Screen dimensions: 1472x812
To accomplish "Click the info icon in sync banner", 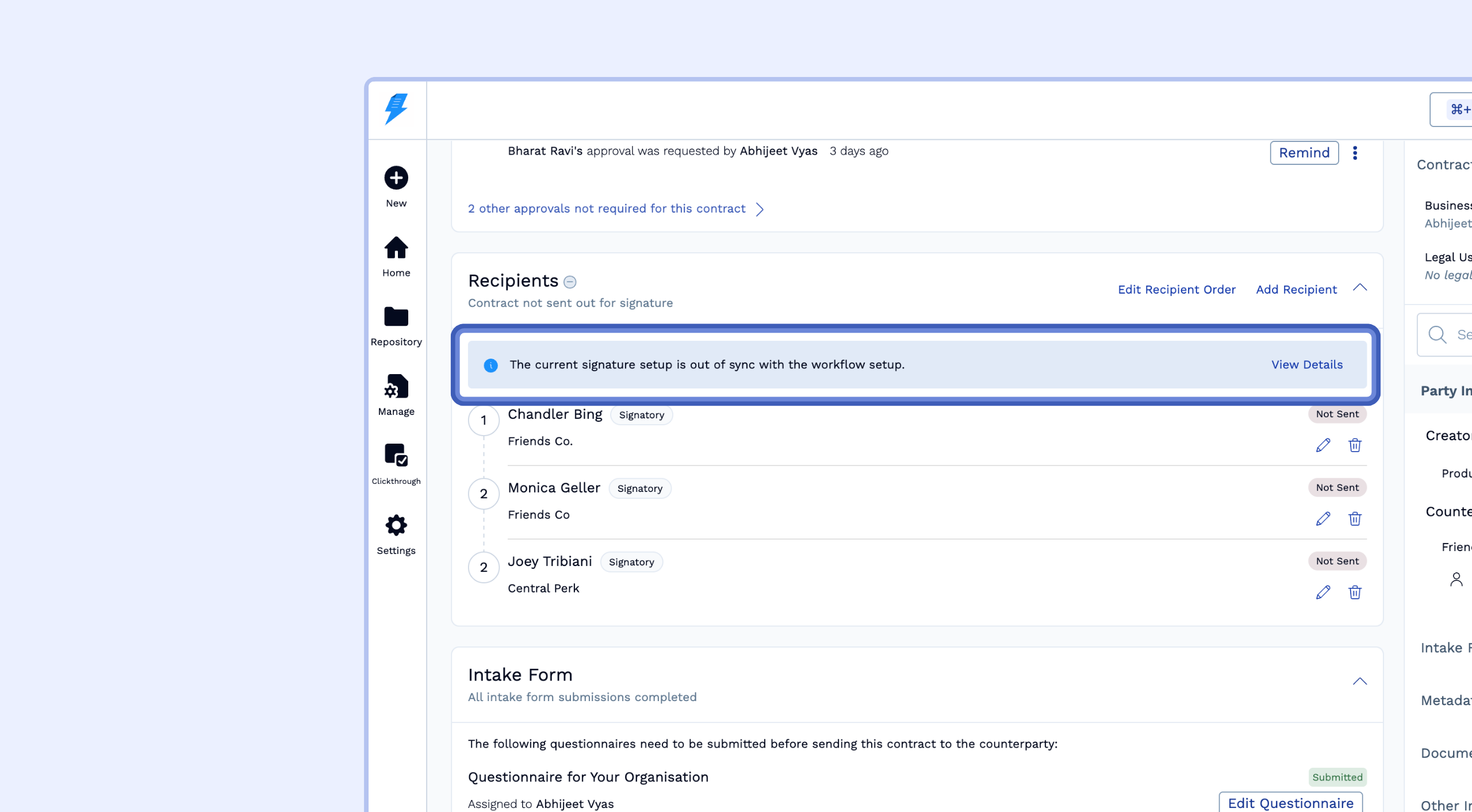I will (490, 365).
